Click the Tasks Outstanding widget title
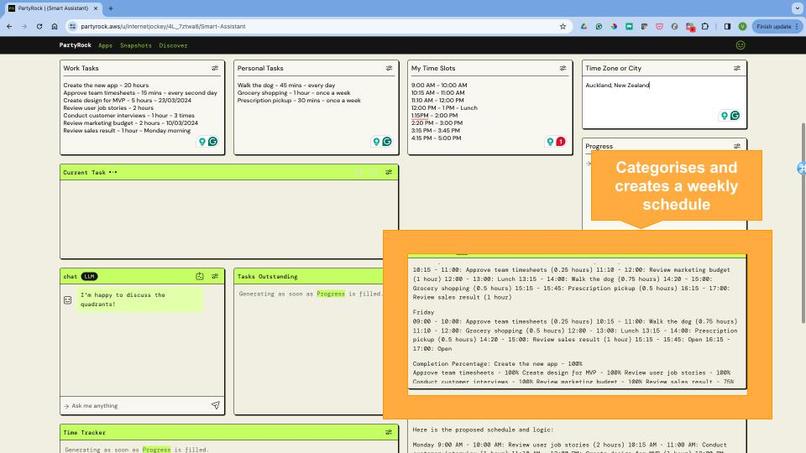Viewport: 806px width, 453px height. point(267,276)
